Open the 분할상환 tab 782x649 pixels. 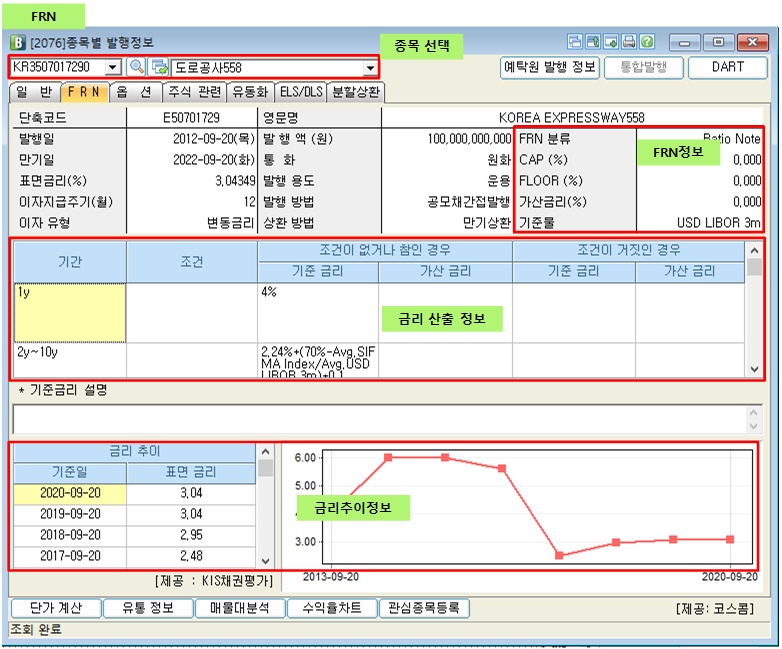click(356, 92)
